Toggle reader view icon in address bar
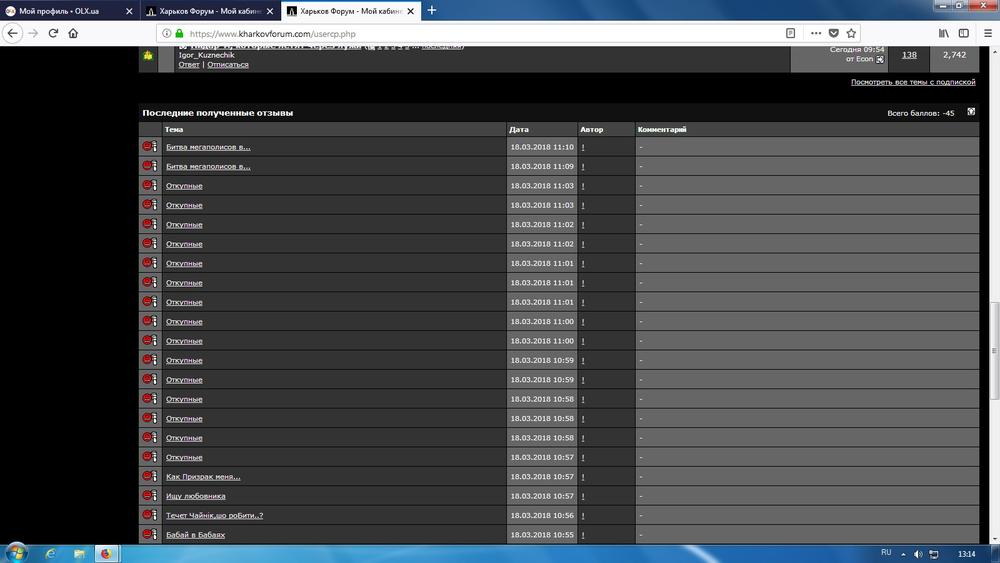 click(790, 33)
